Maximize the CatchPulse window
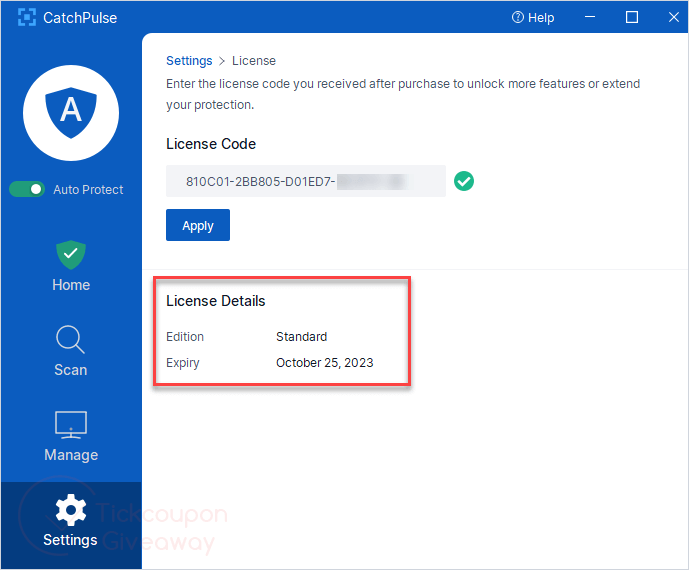 click(x=632, y=17)
